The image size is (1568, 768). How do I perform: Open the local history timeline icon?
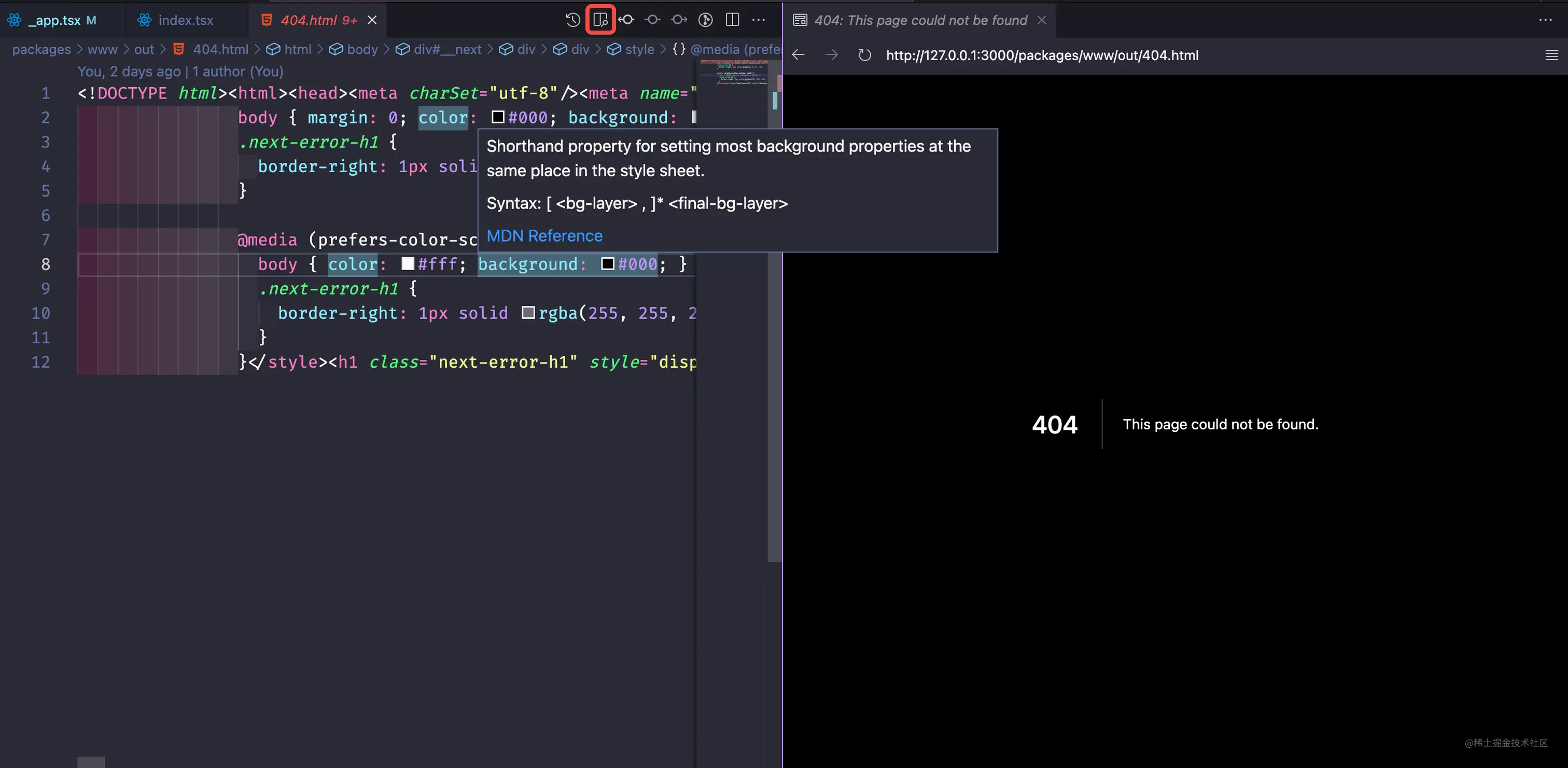tap(572, 20)
